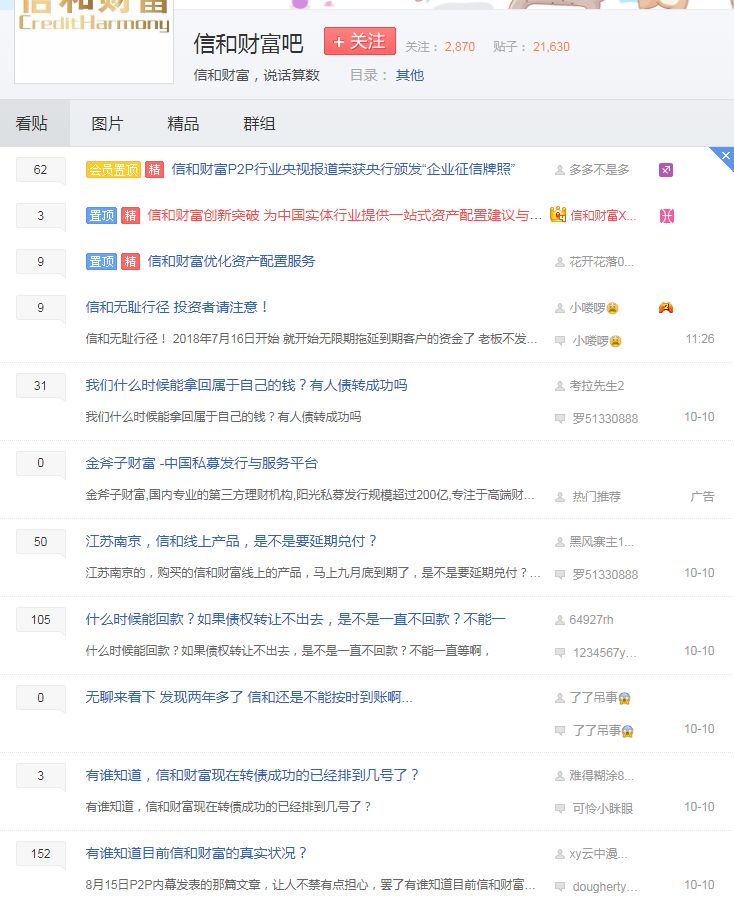Open post 信和财富优化资产配置服务
The height and width of the screenshot is (903, 734).
(x=231, y=261)
